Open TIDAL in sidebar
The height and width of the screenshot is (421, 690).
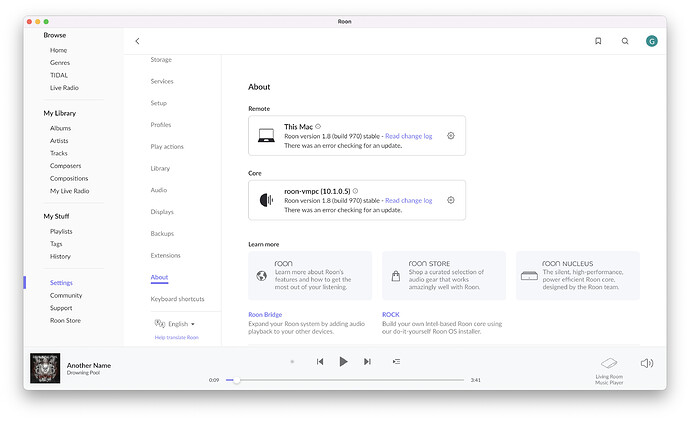59,75
